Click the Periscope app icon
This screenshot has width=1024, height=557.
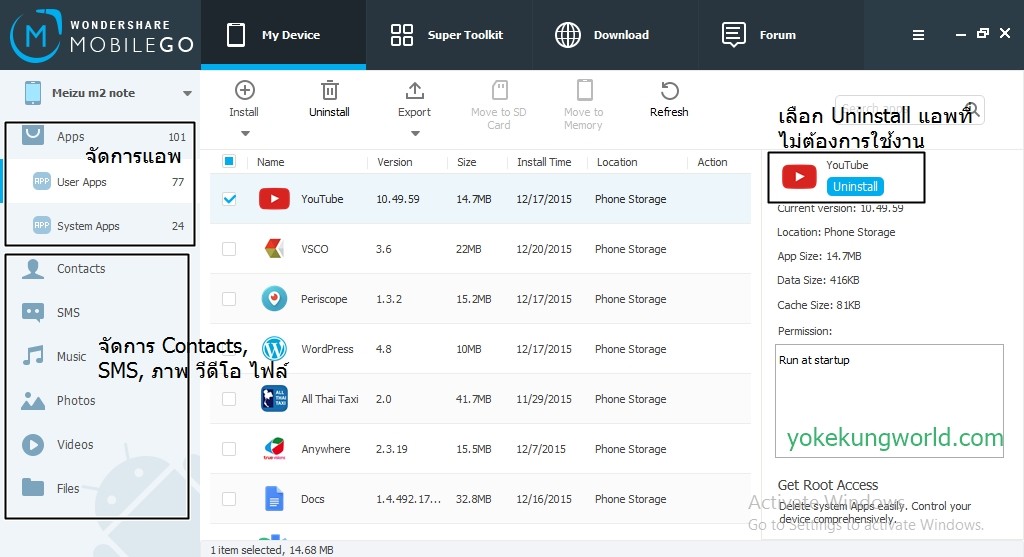tap(274, 299)
